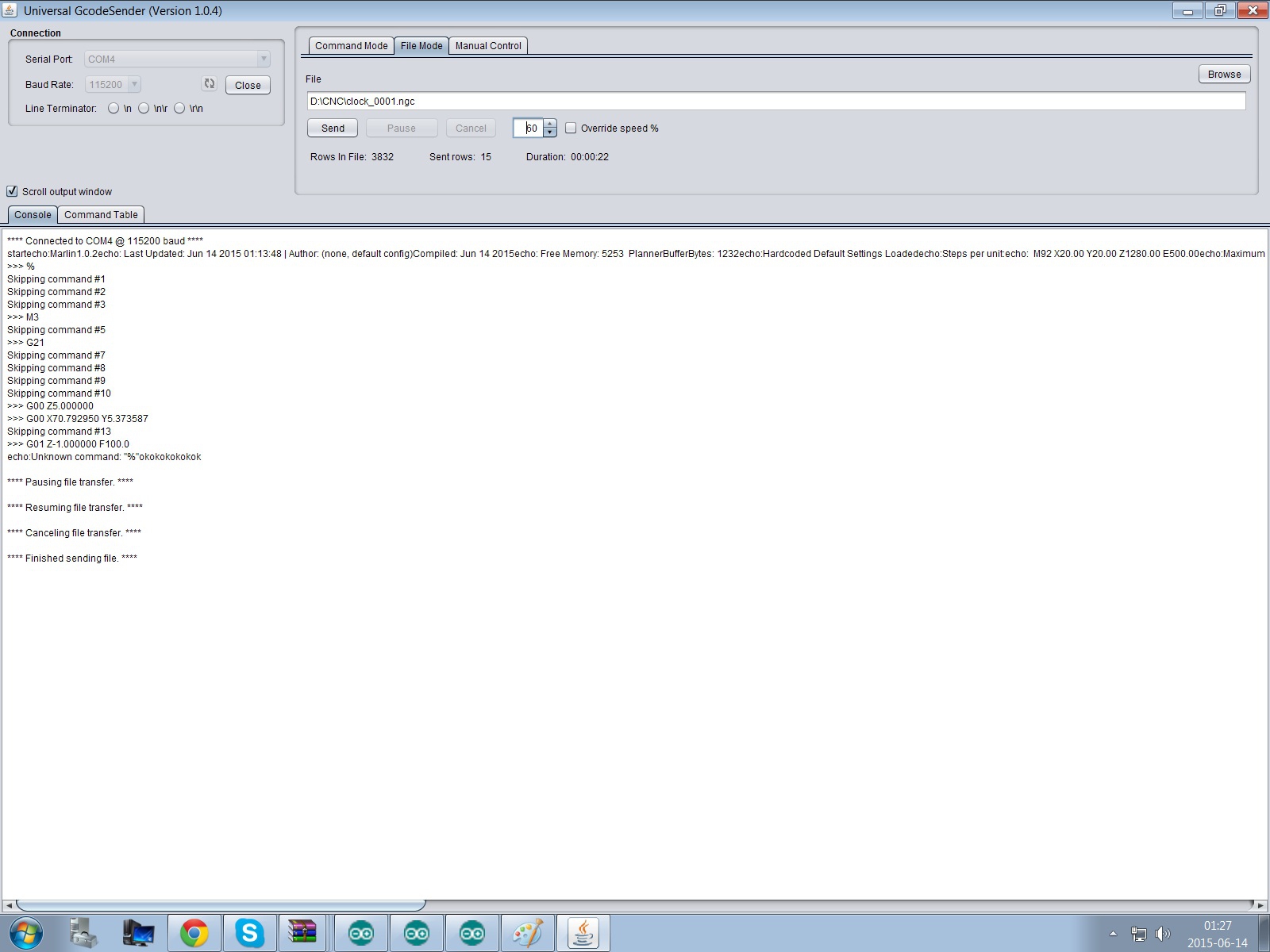Switch to File Mode tab
This screenshot has height=952, width=1270.
click(x=421, y=46)
